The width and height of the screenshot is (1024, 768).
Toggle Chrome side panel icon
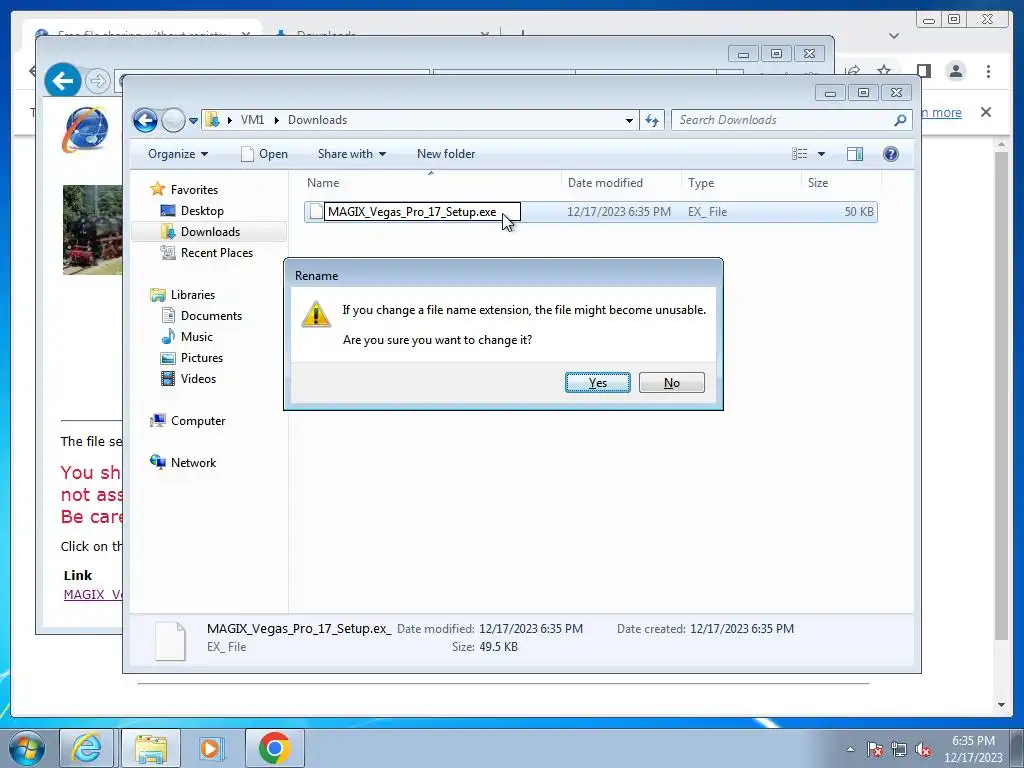923,71
